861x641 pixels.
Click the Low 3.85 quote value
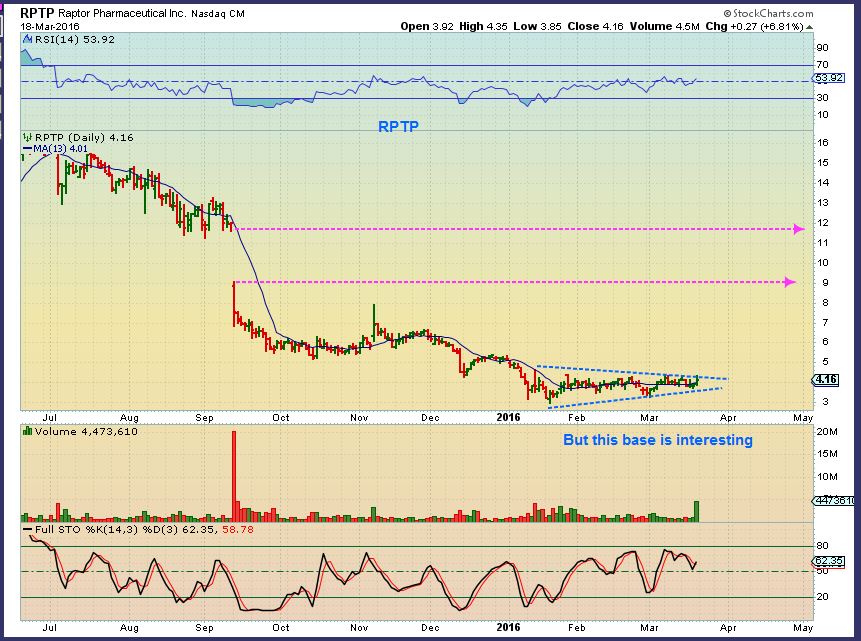click(x=537, y=26)
